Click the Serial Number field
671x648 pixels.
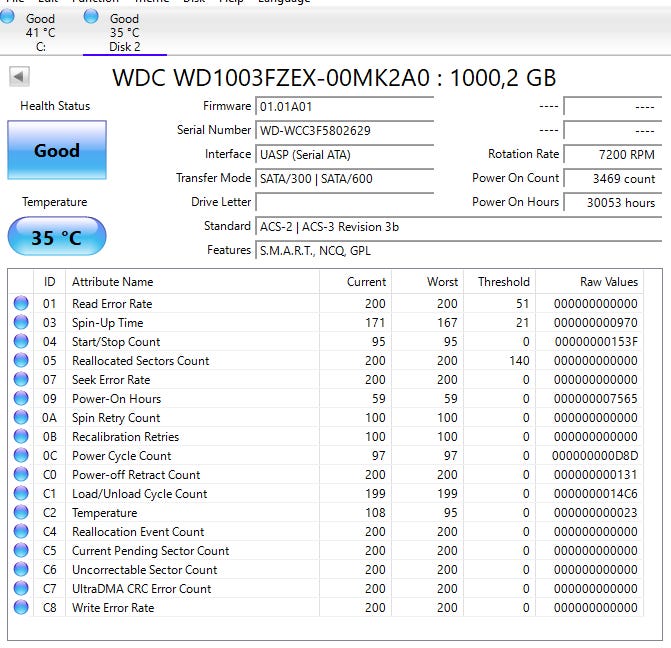[344, 130]
